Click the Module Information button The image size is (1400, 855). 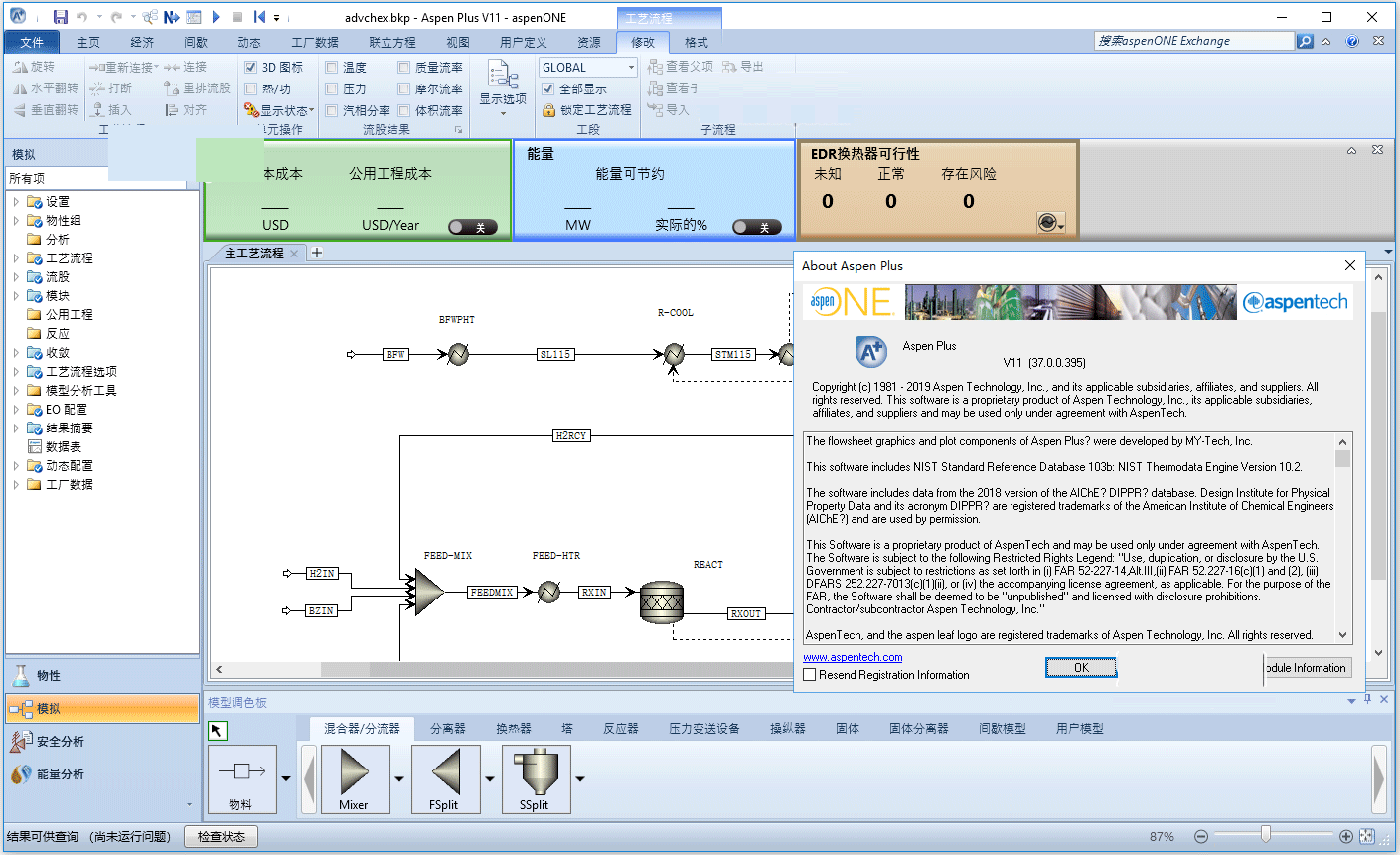coord(1308,668)
